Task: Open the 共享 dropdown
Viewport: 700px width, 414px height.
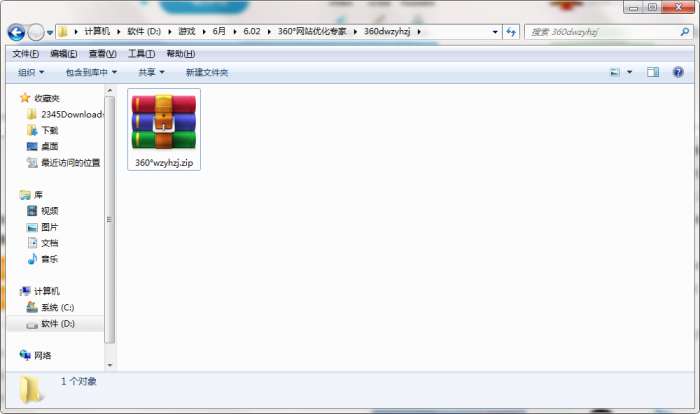Action: coord(151,72)
